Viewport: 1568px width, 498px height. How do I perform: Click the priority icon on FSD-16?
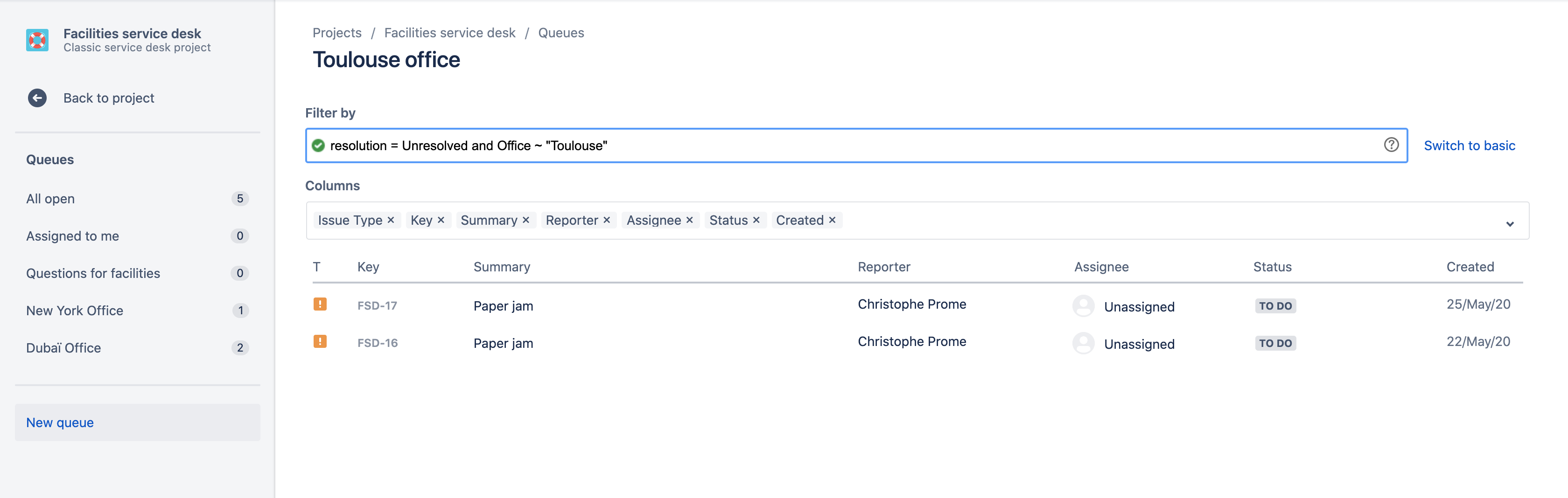pos(321,342)
